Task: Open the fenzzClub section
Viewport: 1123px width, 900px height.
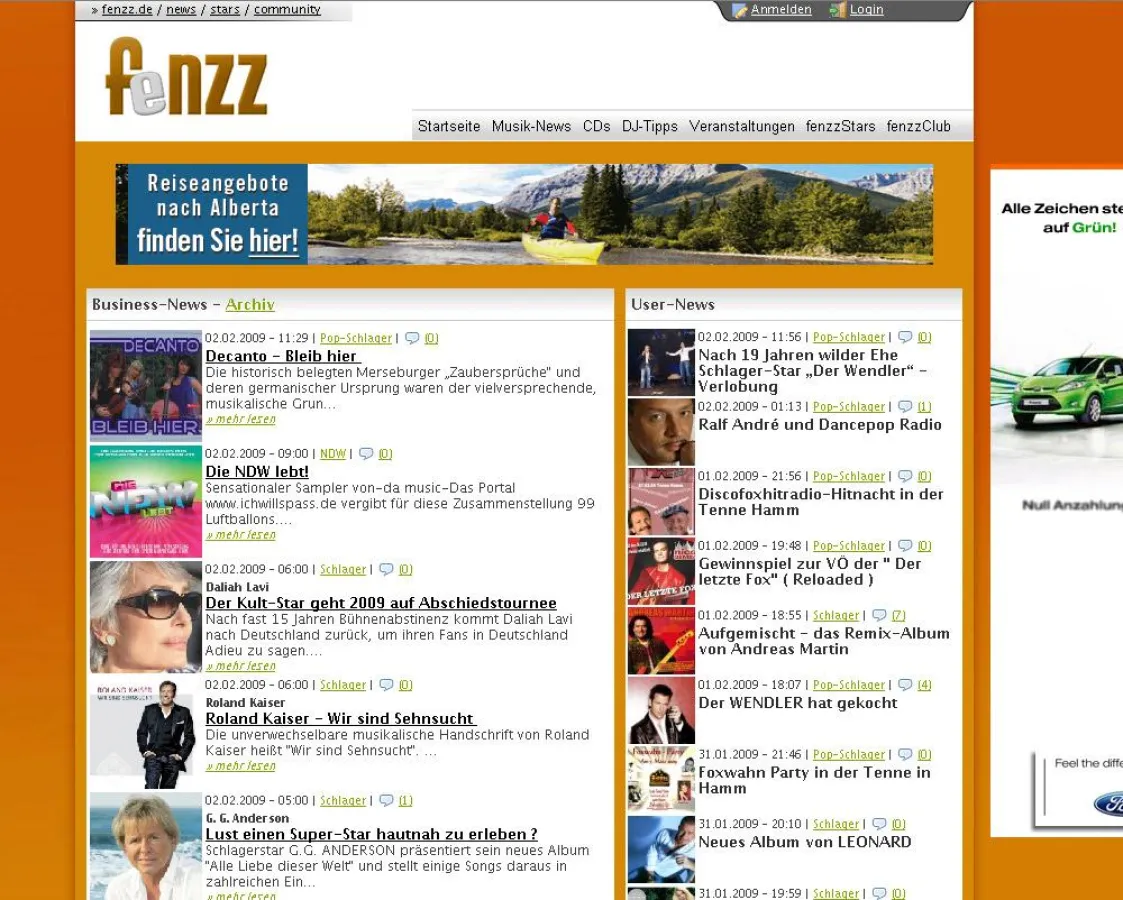Action: pos(918,126)
